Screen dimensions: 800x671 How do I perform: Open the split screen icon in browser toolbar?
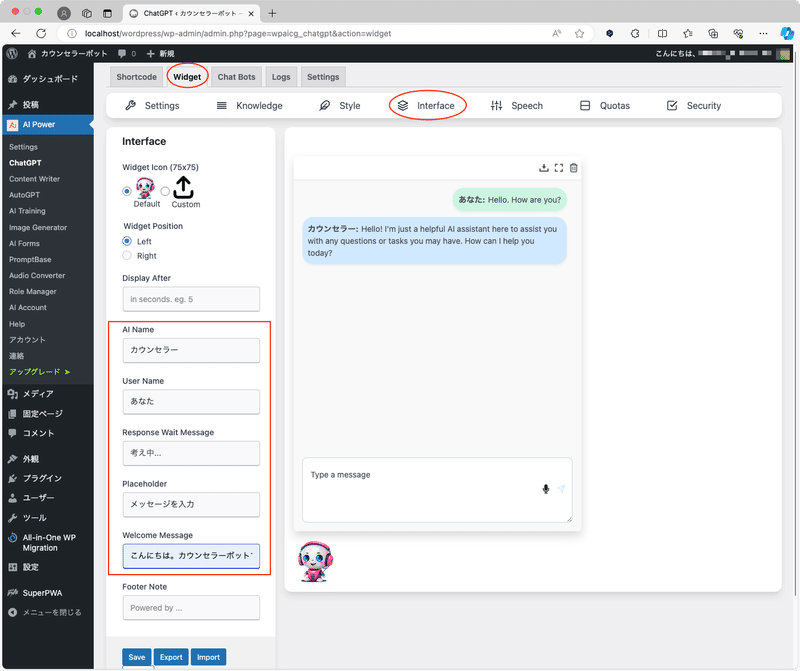(x=662, y=34)
